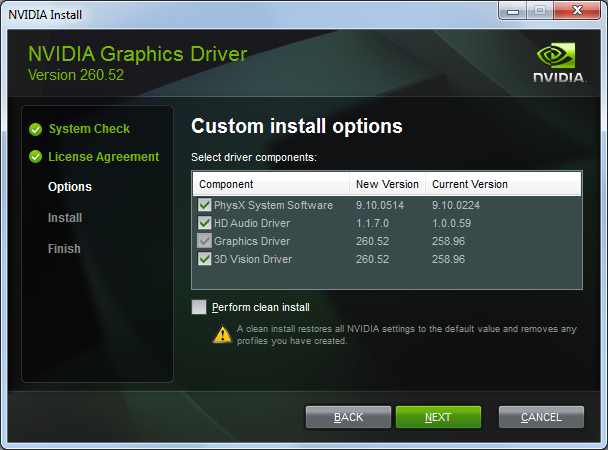
Task: Select the System Check step
Action: click(89, 129)
